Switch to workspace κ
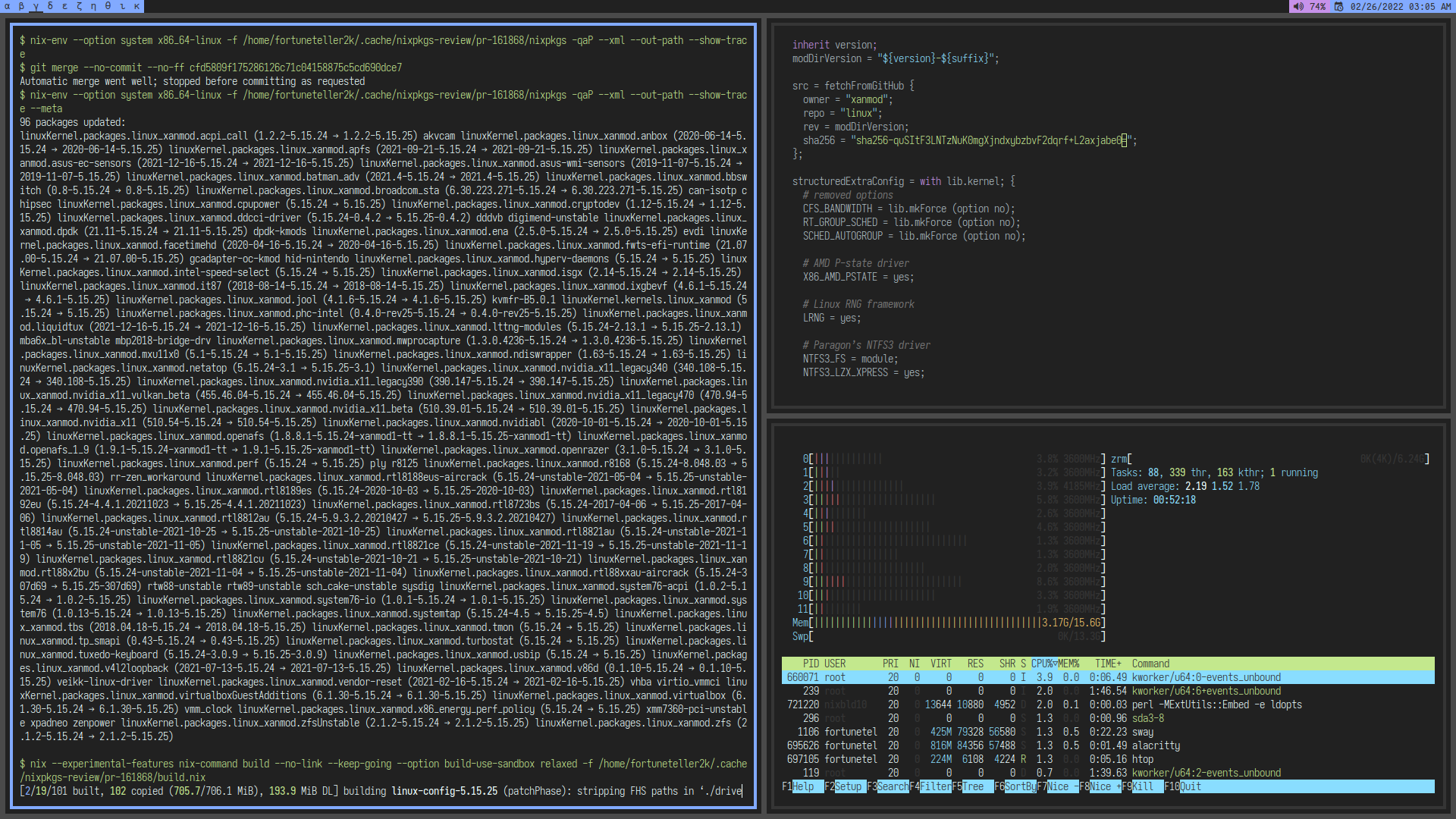The image size is (1456, 819). coord(136,6)
